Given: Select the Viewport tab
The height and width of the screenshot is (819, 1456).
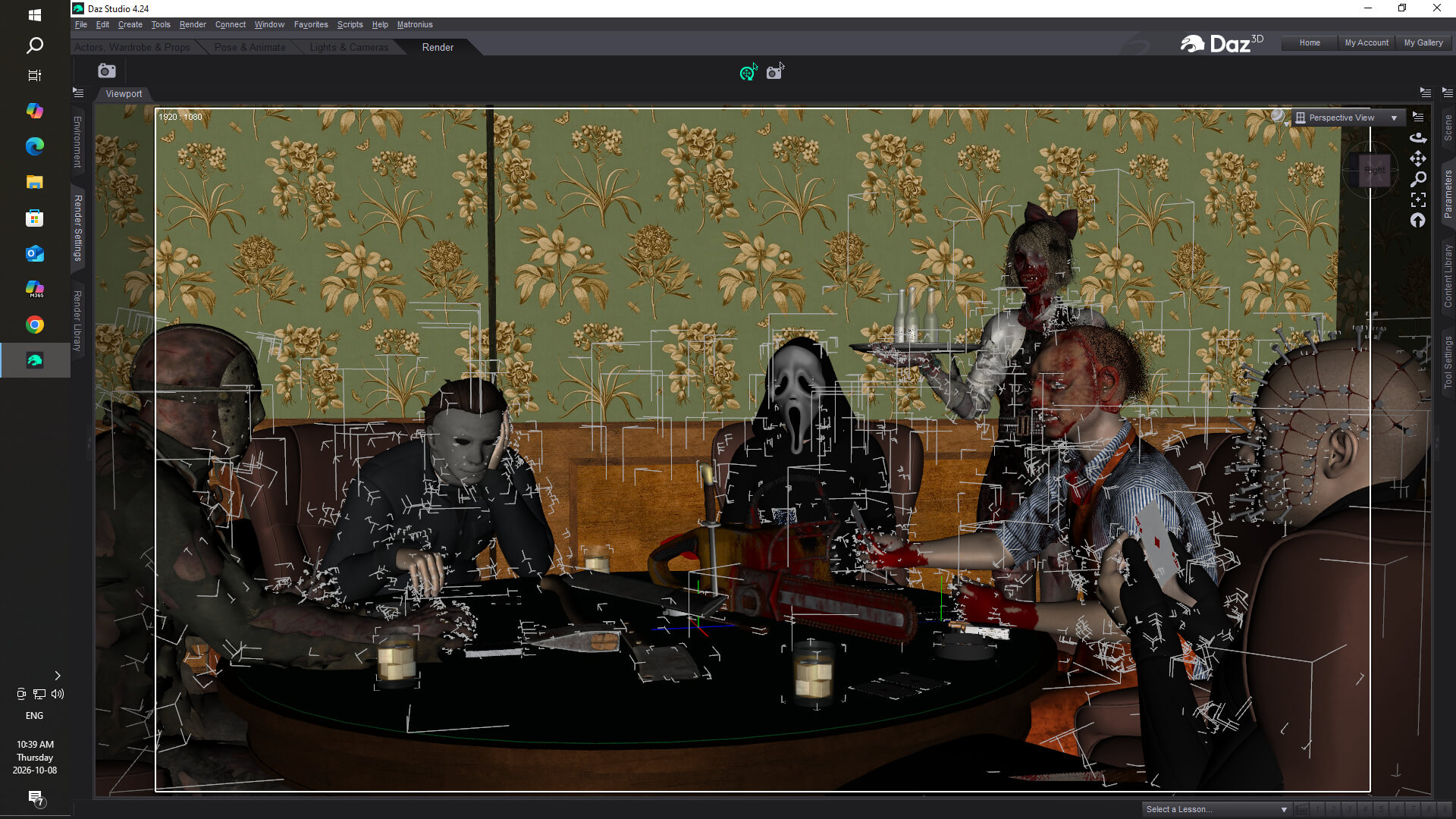Looking at the screenshot, I should (124, 94).
